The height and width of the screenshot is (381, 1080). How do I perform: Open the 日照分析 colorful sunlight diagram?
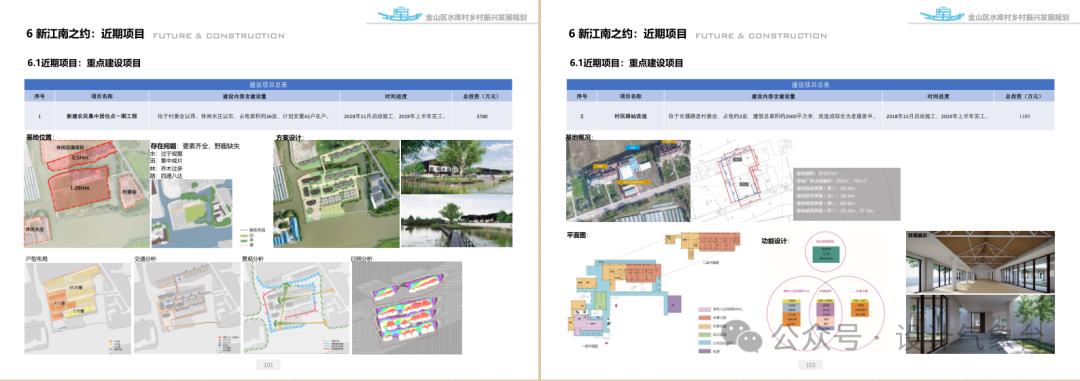coord(404,307)
